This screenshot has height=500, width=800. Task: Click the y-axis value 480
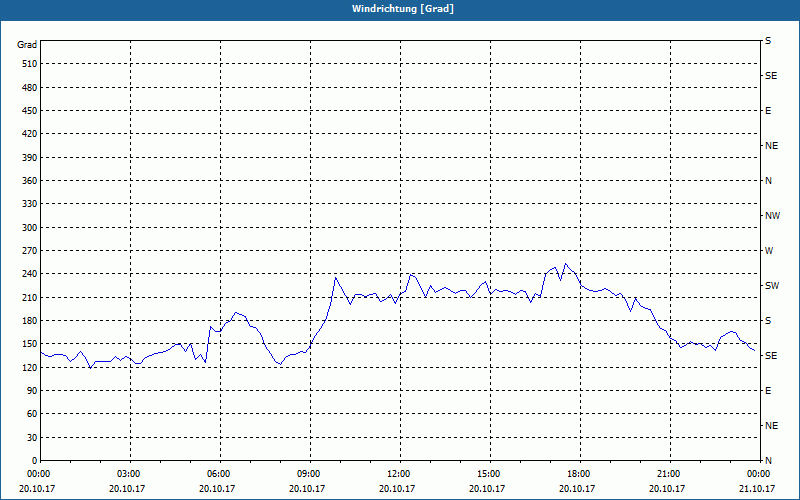(30, 88)
